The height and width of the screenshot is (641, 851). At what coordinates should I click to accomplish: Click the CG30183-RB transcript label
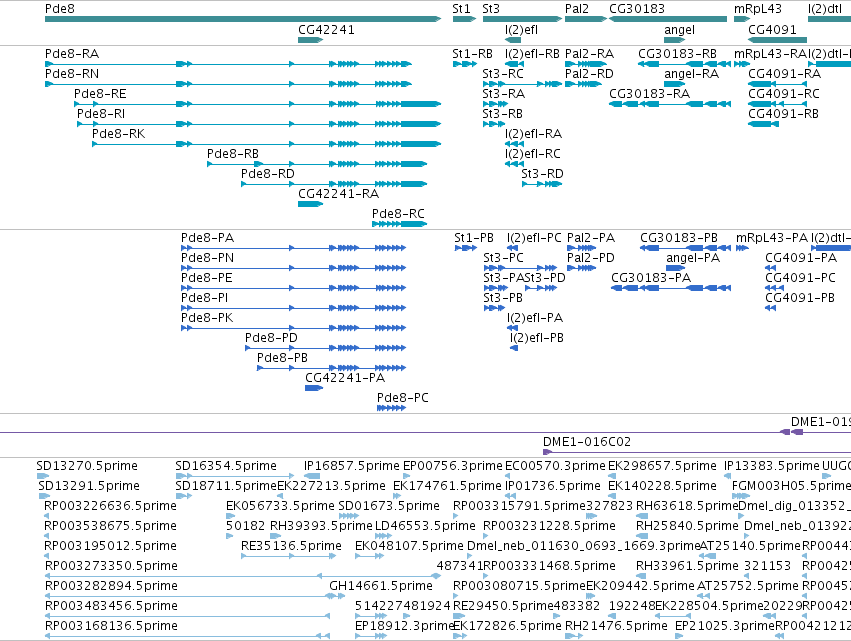tap(677, 54)
